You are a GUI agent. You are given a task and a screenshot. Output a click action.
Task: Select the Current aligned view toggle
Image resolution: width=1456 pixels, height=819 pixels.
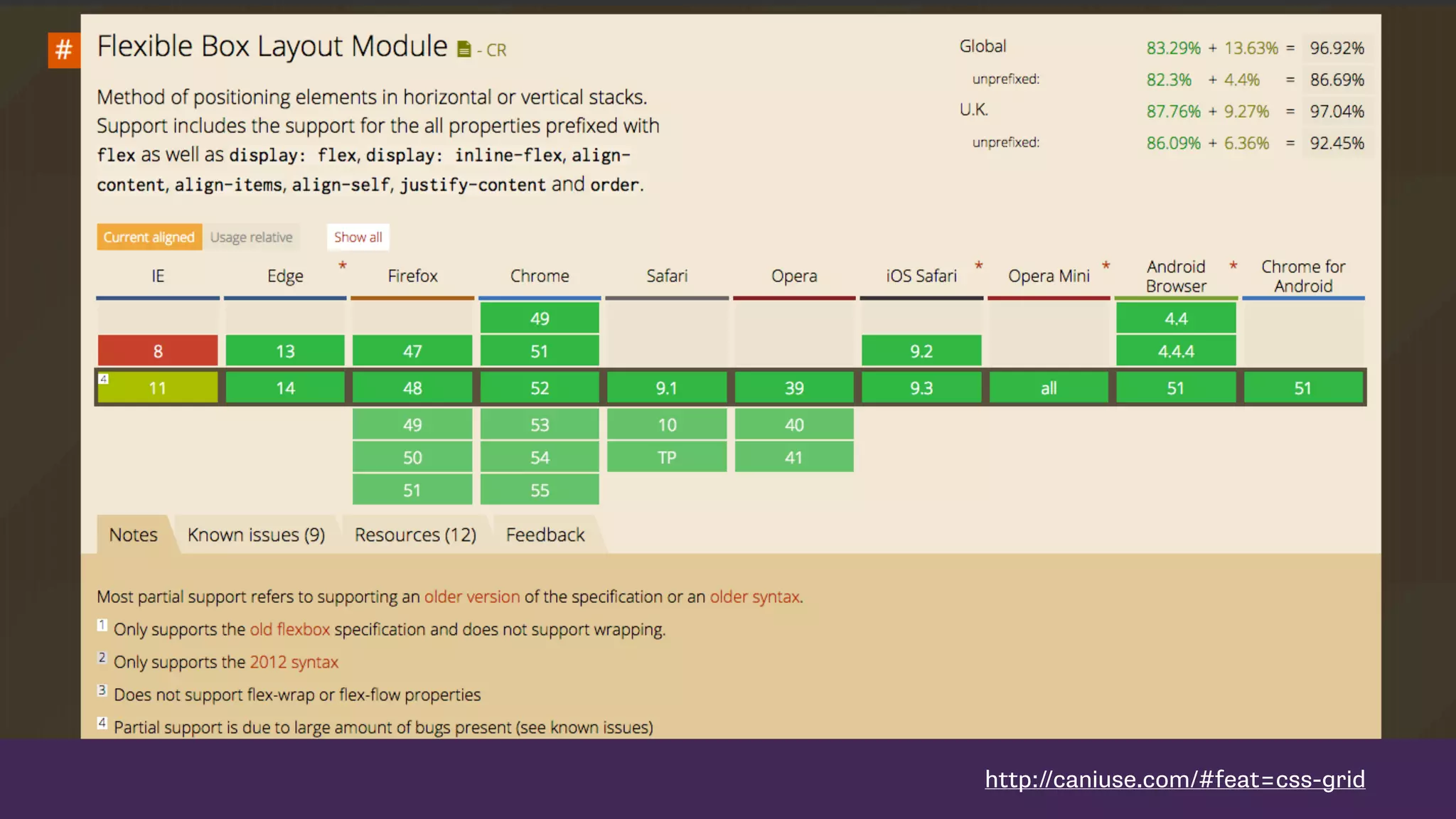point(149,237)
